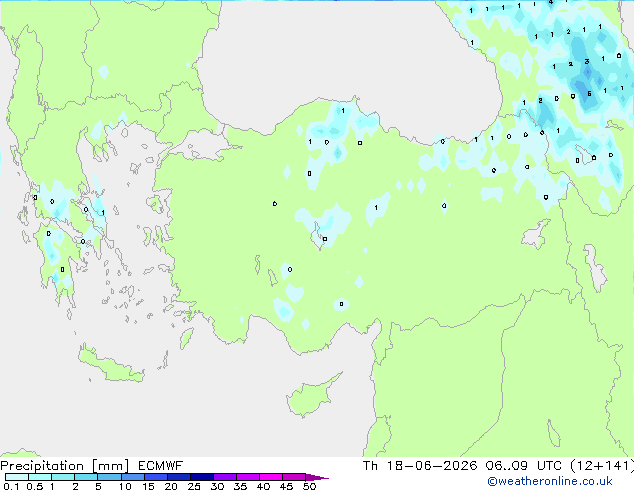Click the 40–45 mm magenta legend swatch
The height and width of the screenshot is (490, 634).
tap(271, 477)
